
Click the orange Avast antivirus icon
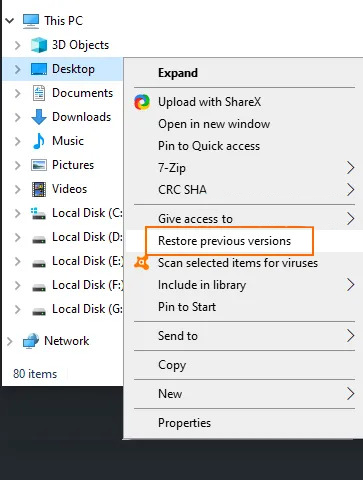(x=142, y=263)
